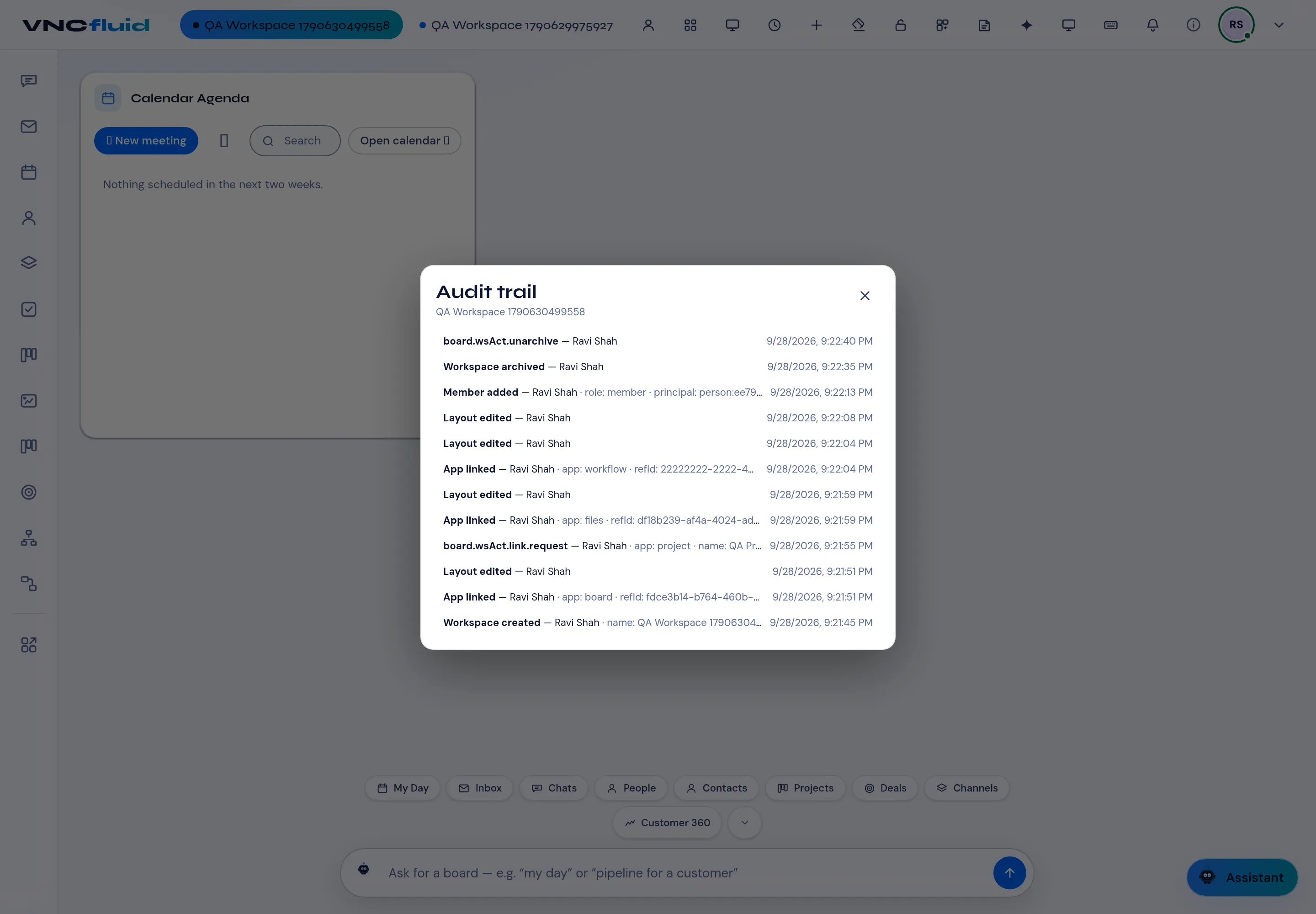This screenshot has height=914, width=1316.
Task: Click the sparkle AI icon in top toolbar
Action: click(x=1026, y=25)
